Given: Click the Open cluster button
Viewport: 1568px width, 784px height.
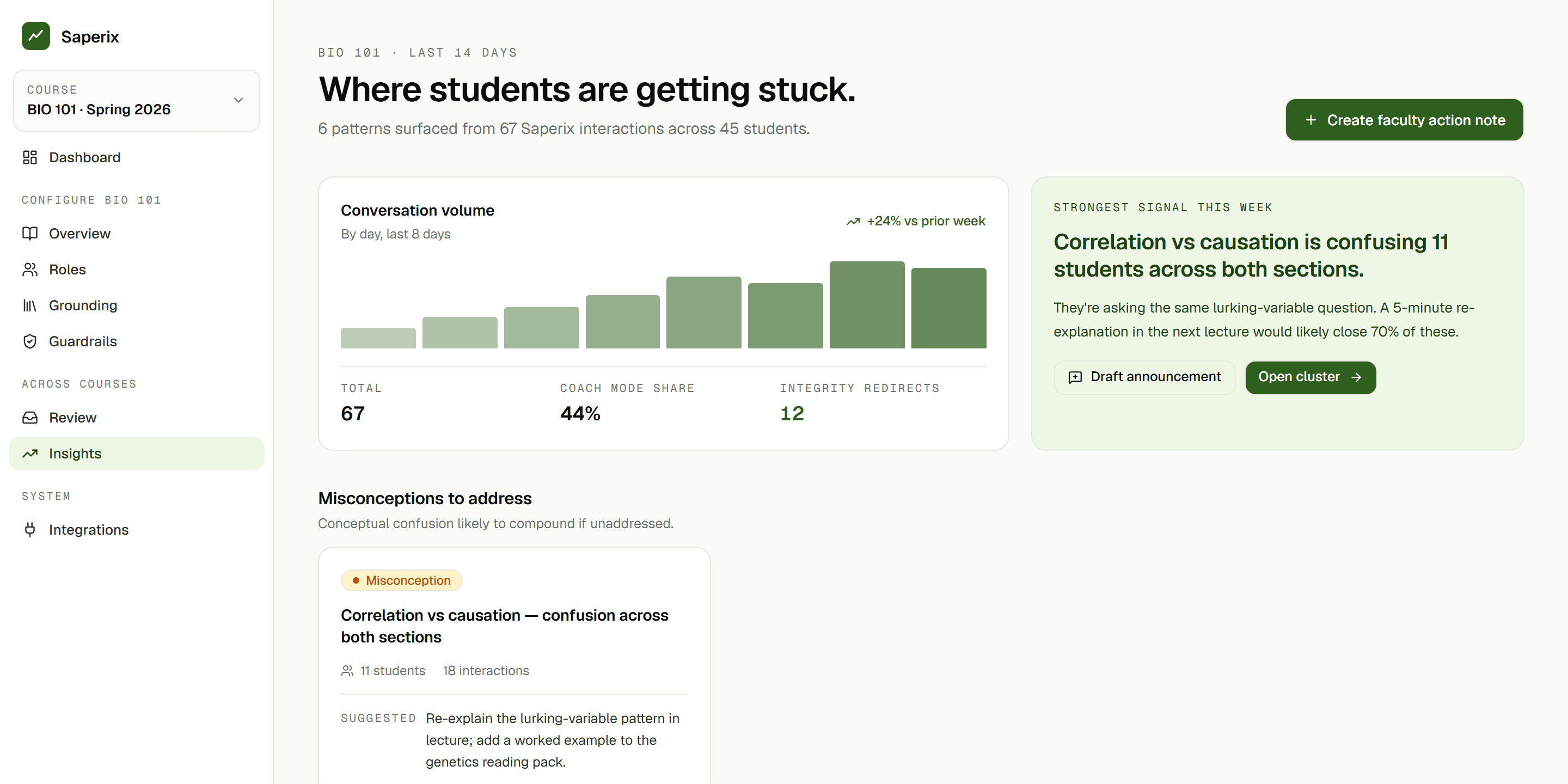Looking at the screenshot, I should pyautogui.click(x=1310, y=377).
